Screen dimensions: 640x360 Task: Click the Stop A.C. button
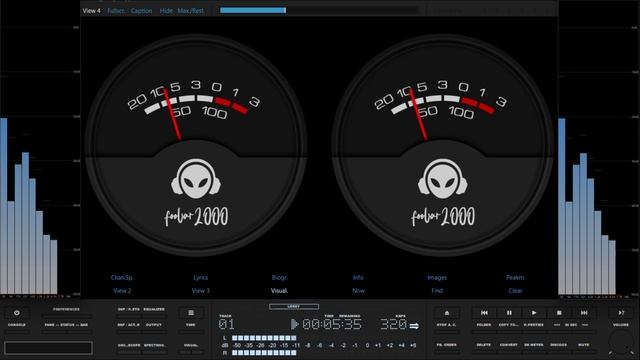[447, 325]
